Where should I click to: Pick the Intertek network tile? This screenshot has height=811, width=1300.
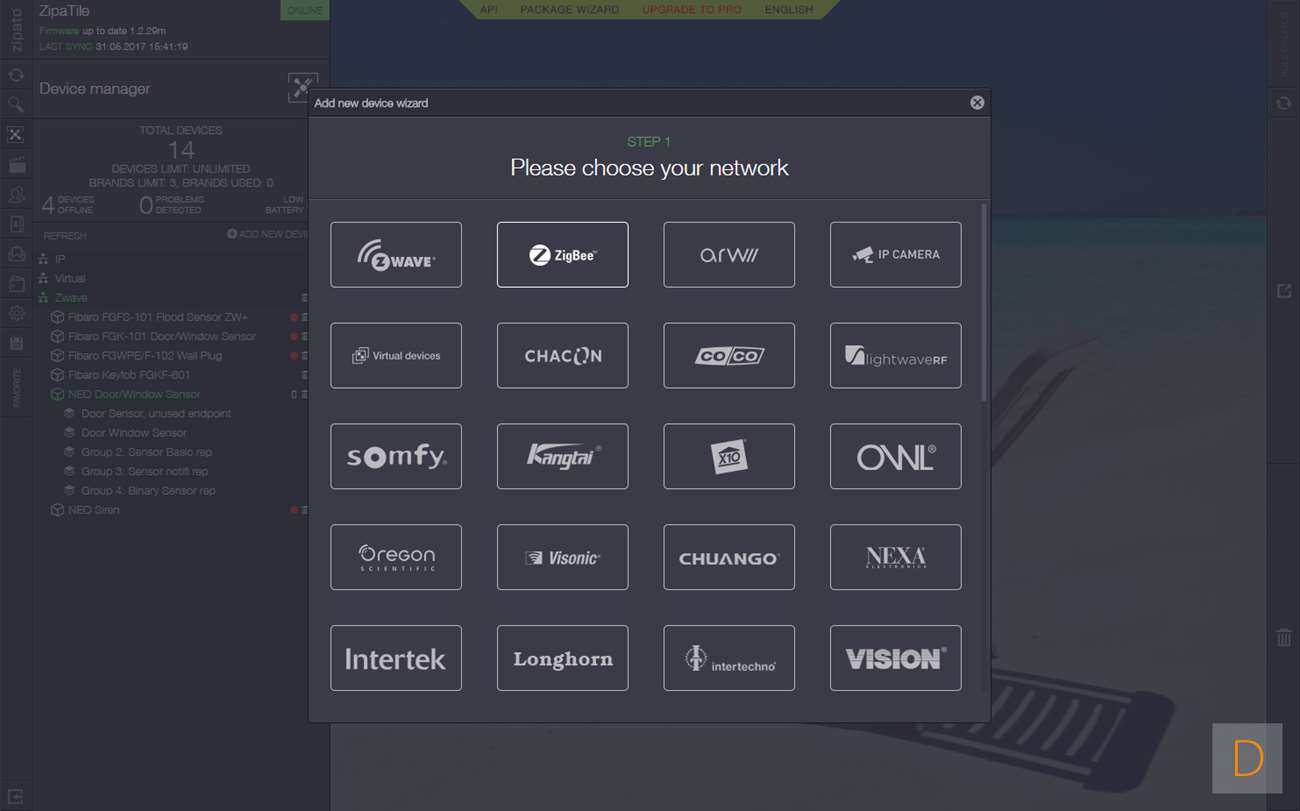(396, 658)
